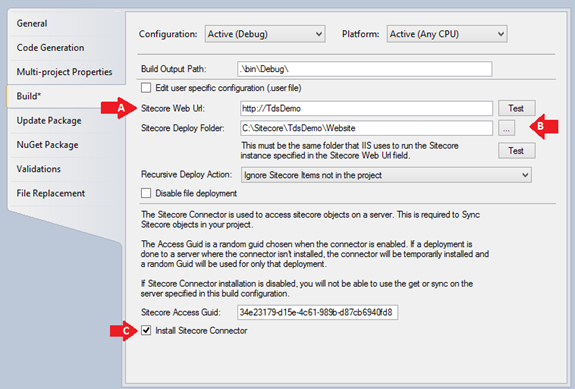
Task: Click the 'Platform:' label
Action: (360, 34)
